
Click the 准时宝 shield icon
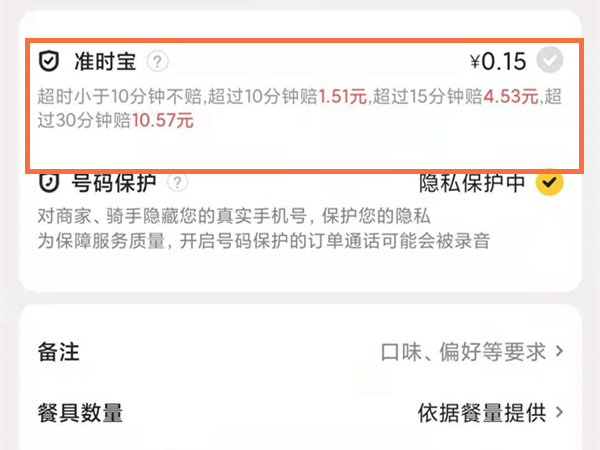tap(49, 61)
